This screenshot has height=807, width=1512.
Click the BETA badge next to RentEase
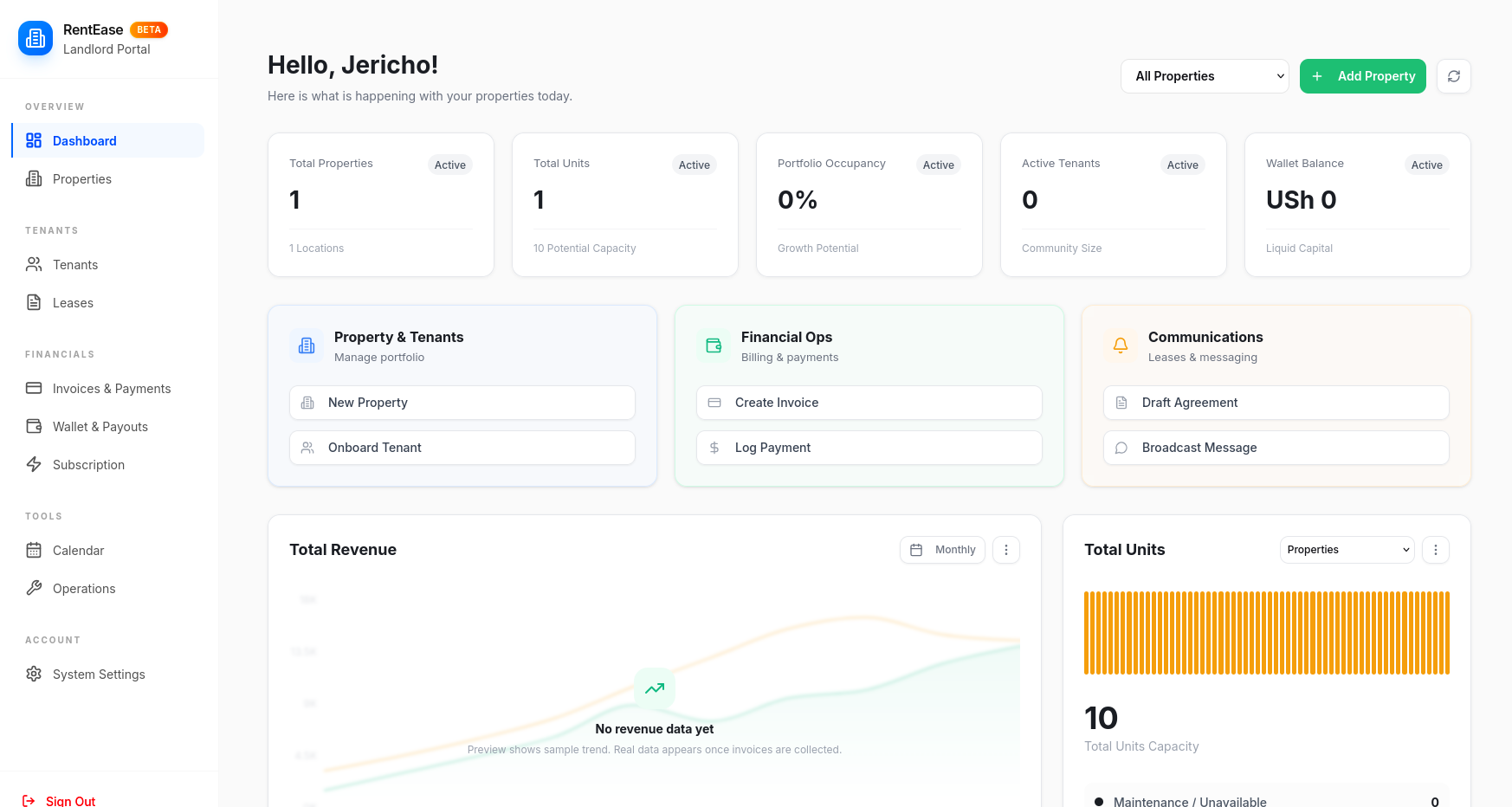coord(149,29)
